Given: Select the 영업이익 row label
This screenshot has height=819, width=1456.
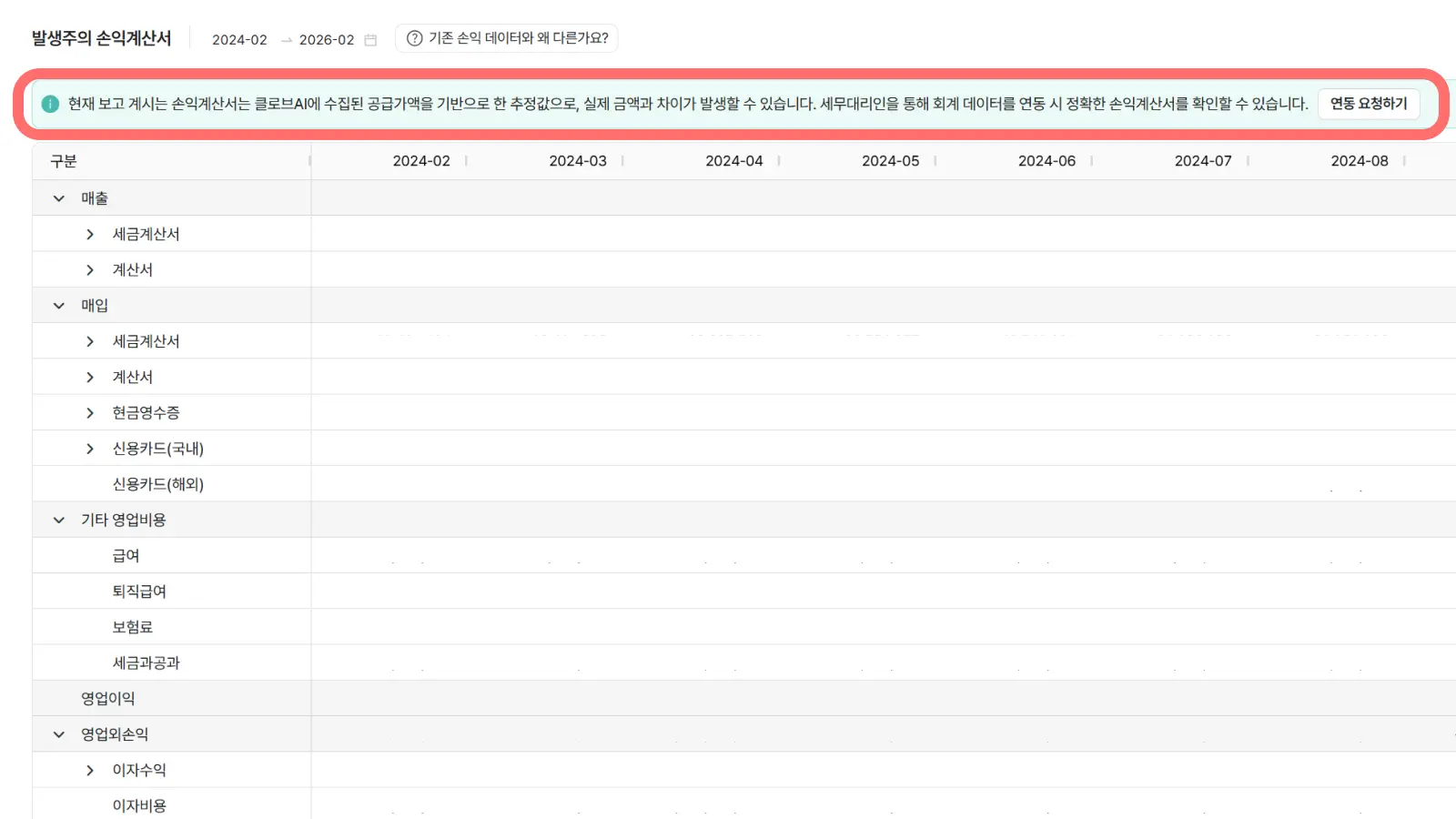Looking at the screenshot, I should tap(107, 699).
